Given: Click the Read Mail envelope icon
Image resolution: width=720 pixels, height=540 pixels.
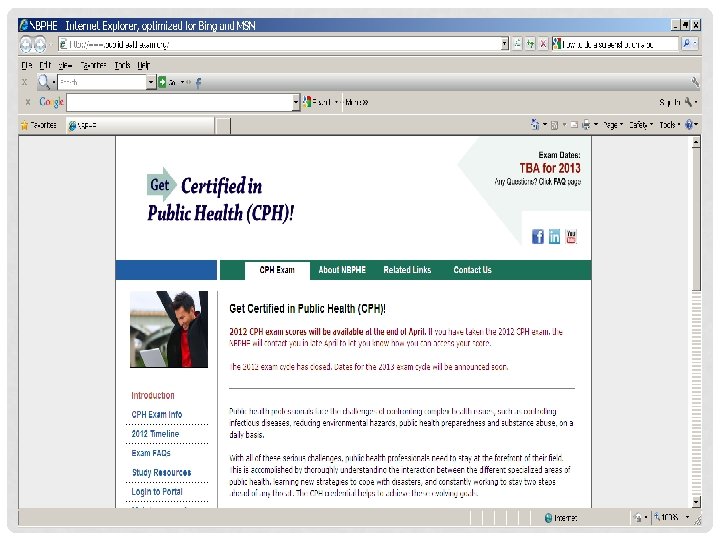Looking at the screenshot, I should coord(574,125).
